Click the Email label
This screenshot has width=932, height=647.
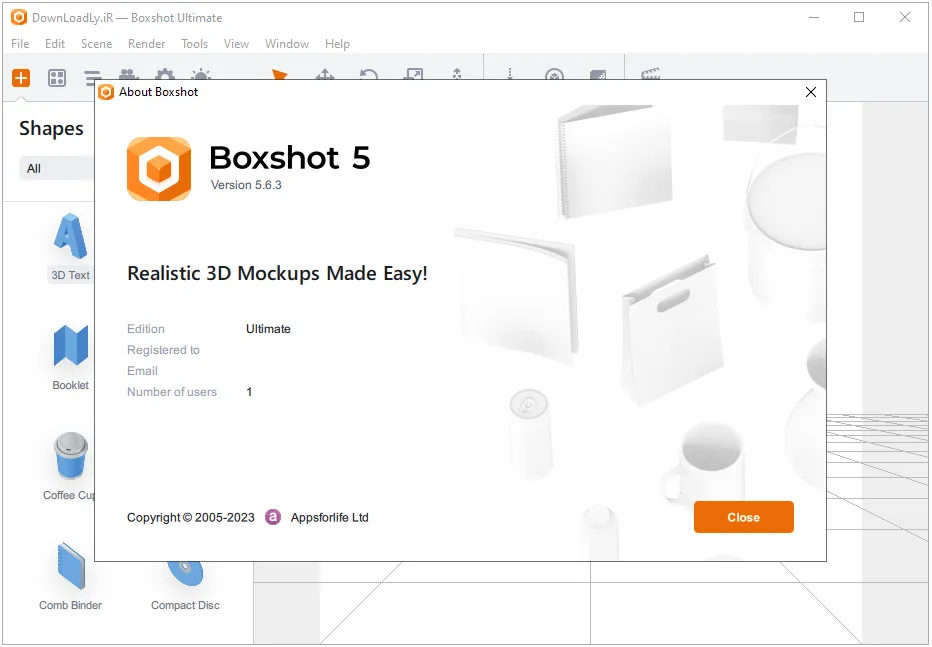[x=142, y=371]
